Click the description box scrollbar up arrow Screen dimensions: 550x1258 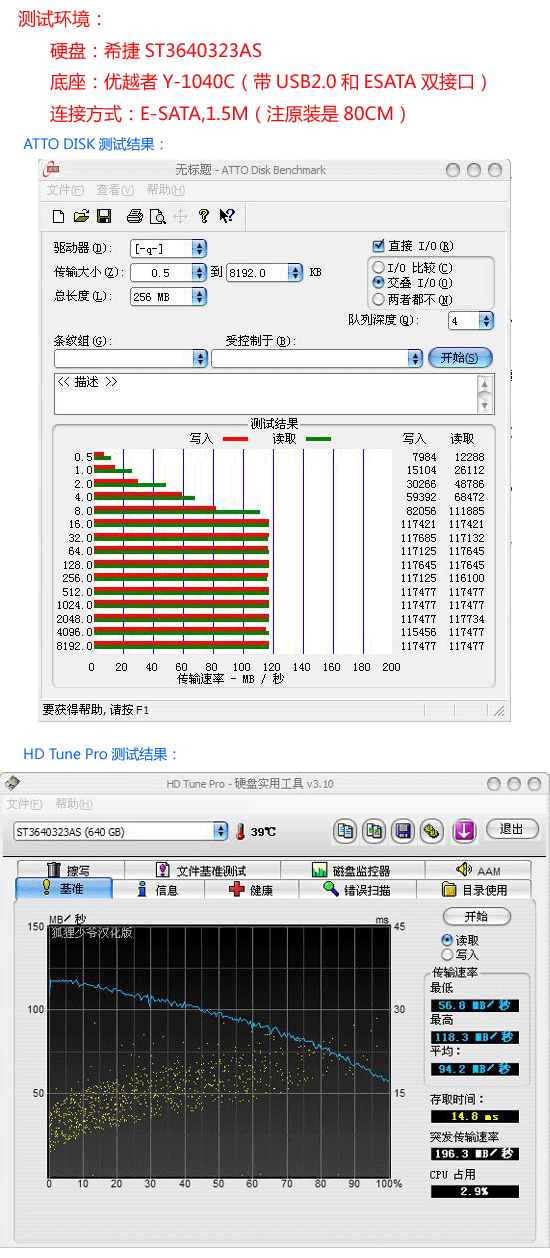(x=486, y=383)
